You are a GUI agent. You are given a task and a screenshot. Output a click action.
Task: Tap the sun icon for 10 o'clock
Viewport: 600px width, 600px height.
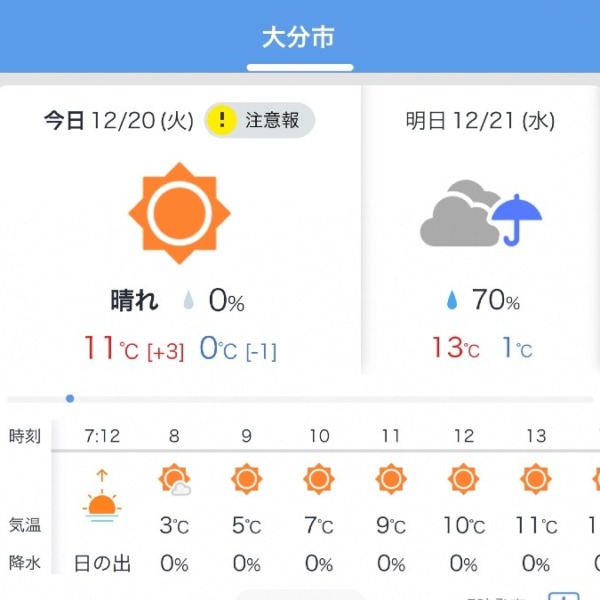[x=319, y=479]
